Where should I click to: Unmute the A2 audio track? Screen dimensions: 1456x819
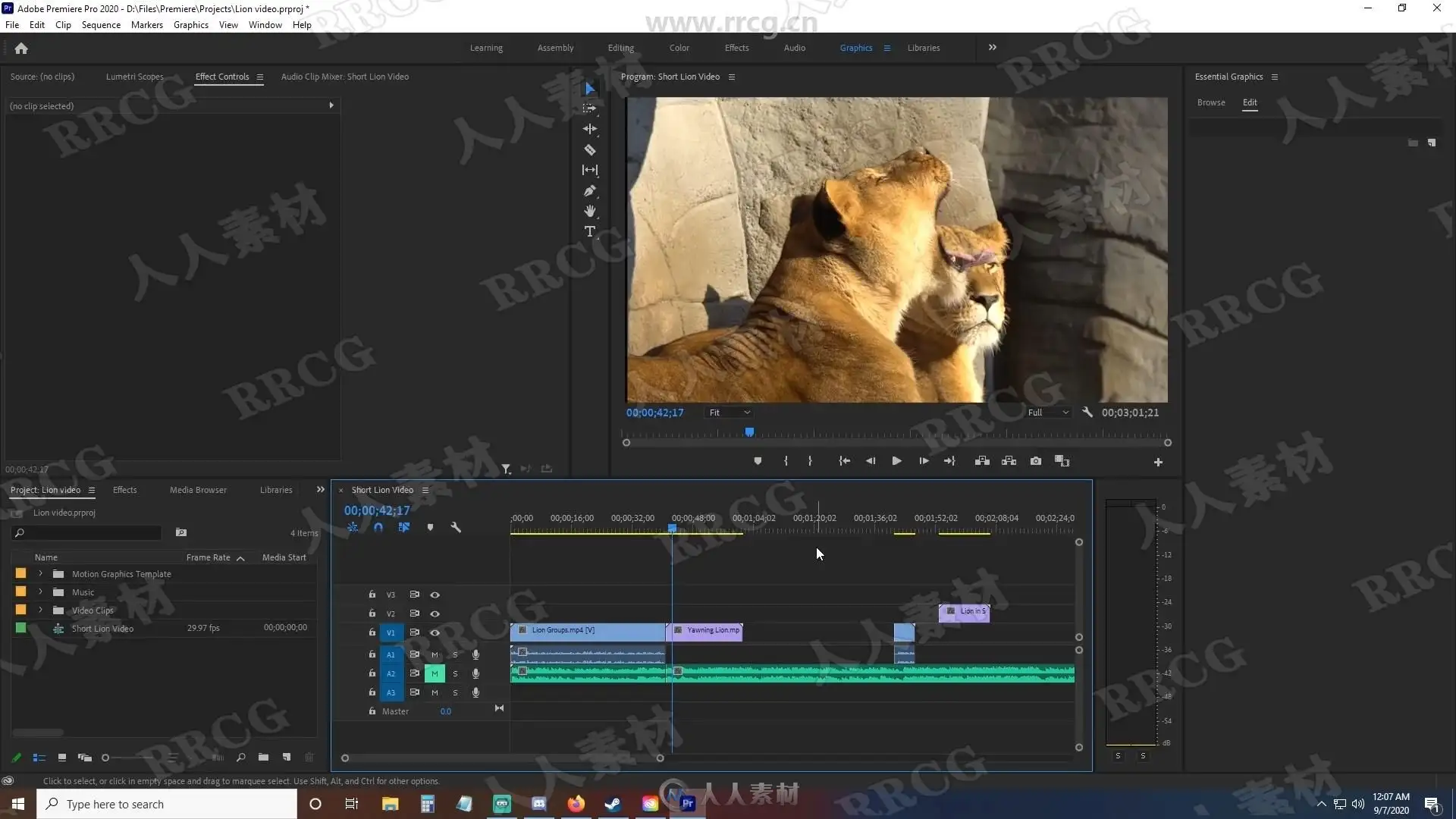435,673
